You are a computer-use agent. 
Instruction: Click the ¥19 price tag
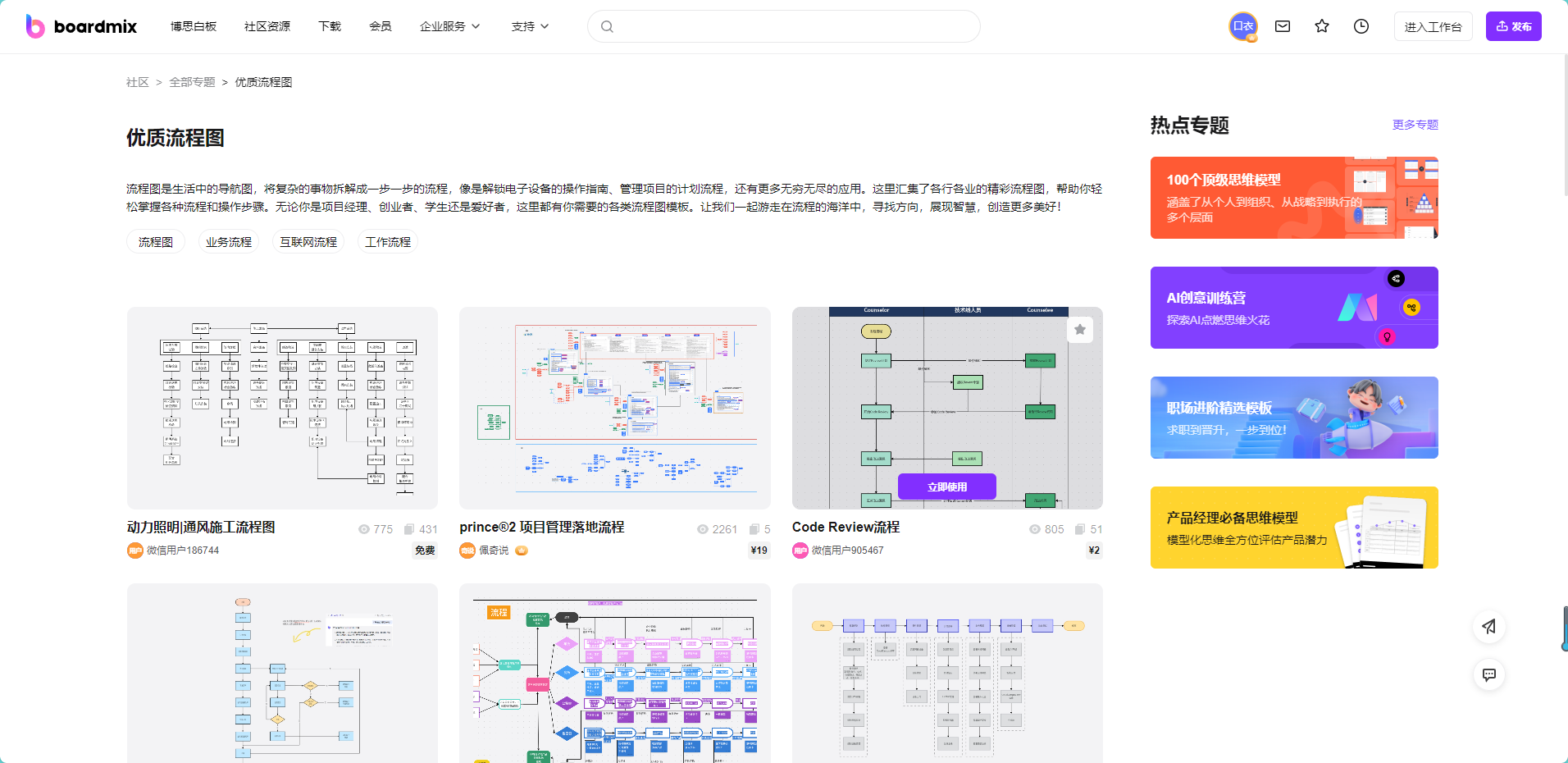759,551
